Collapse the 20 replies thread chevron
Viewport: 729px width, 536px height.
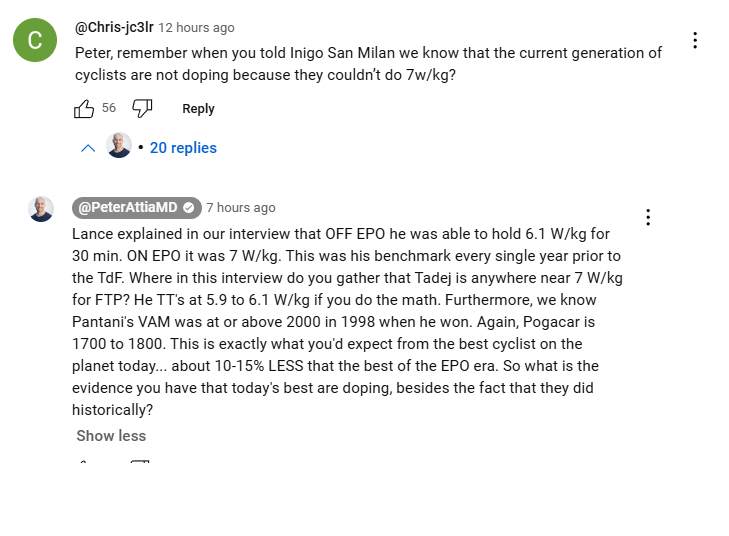(x=88, y=148)
